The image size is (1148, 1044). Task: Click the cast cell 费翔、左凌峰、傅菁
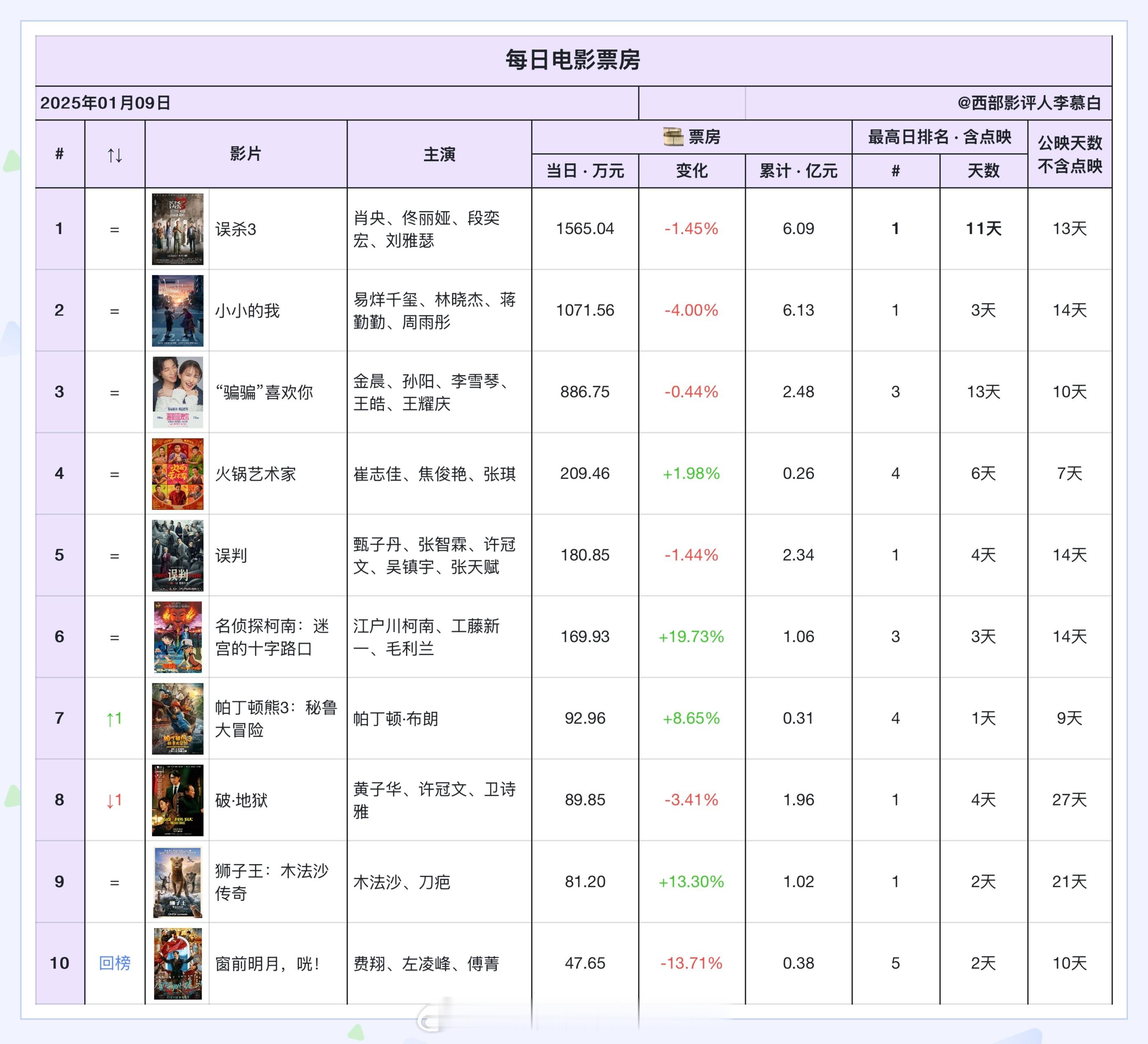pyautogui.click(x=426, y=964)
